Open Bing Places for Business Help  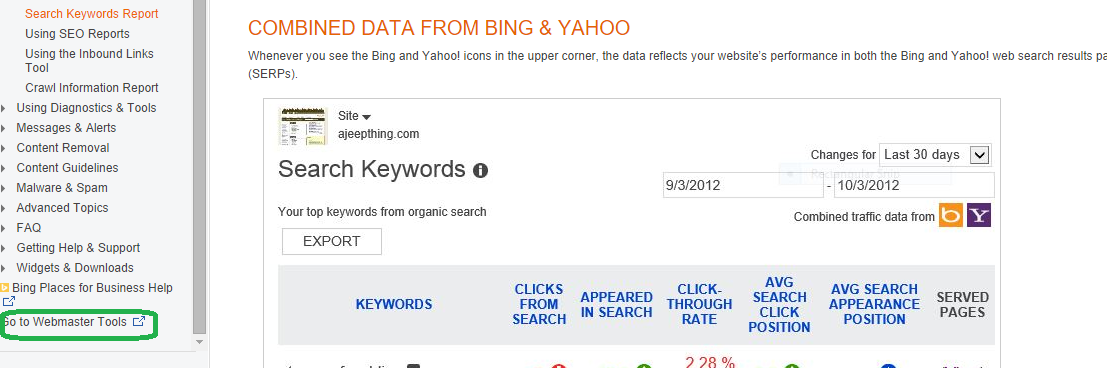[x=92, y=287]
